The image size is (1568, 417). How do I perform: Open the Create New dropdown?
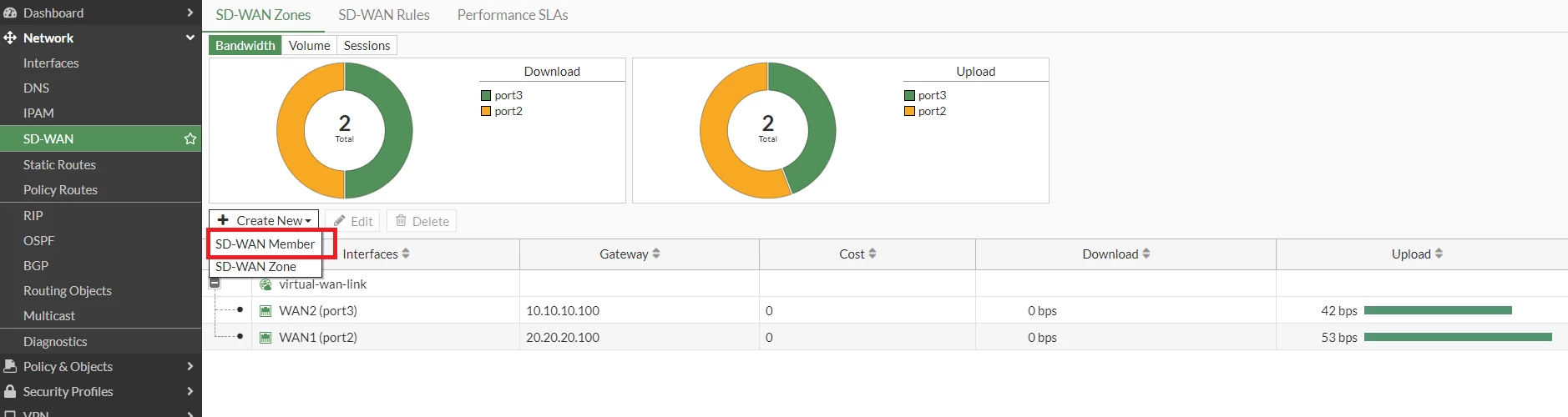pos(264,220)
